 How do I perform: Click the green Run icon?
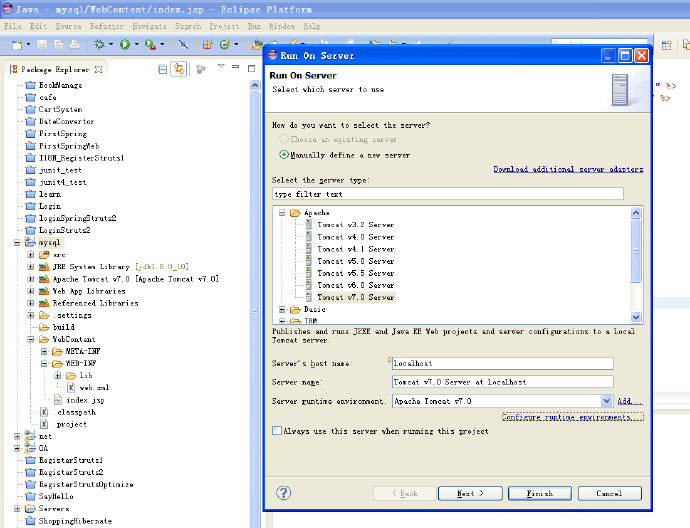coord(125,44)
